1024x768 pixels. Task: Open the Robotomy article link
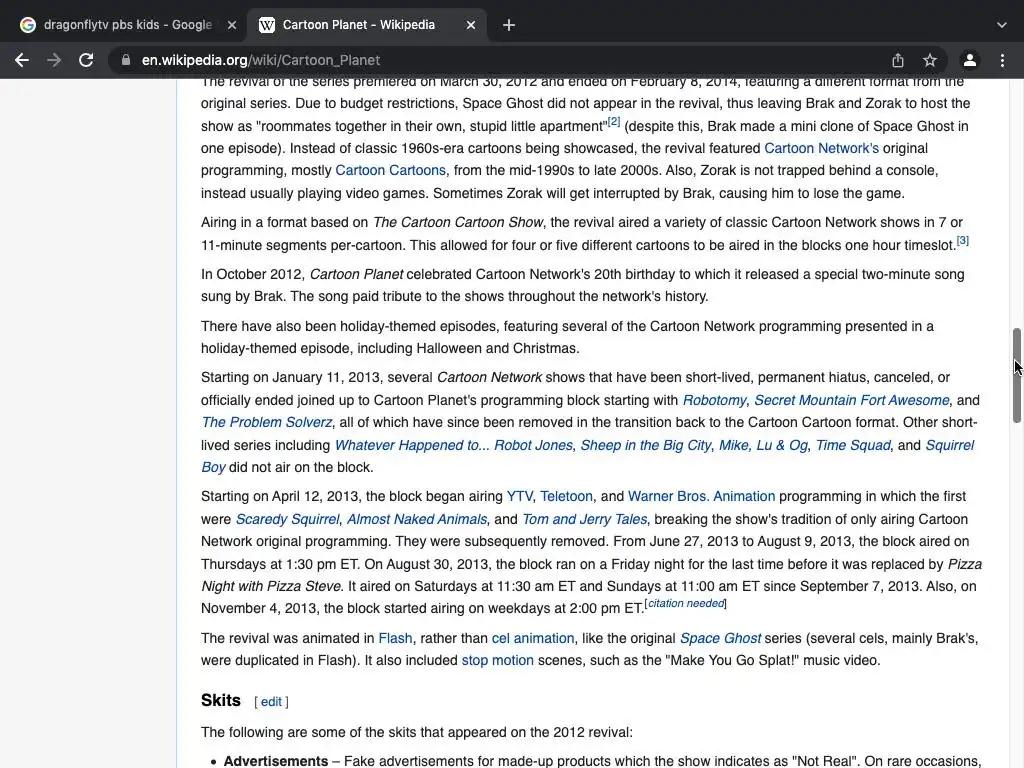pyautogui.click(x=714, y=400)
